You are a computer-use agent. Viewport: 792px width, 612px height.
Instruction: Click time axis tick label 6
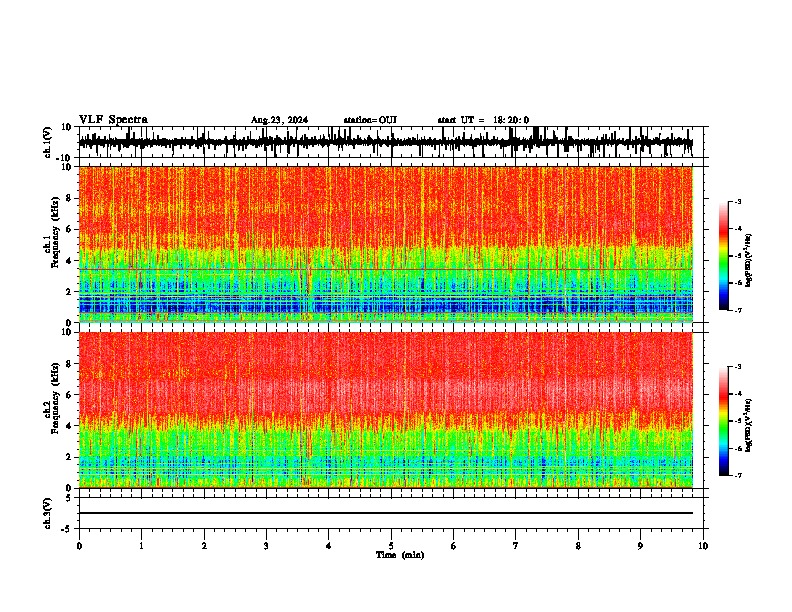point(454,546)
